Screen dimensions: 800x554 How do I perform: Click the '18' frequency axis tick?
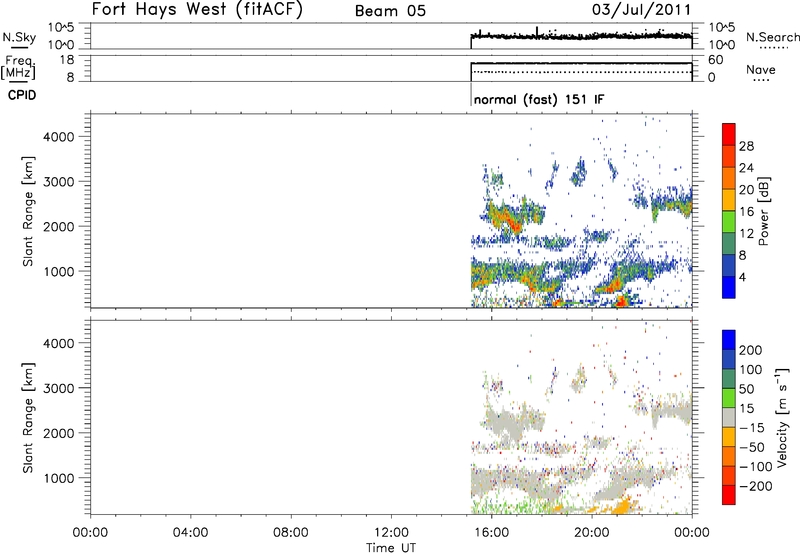pyautogui.click(x=67, y=60)
